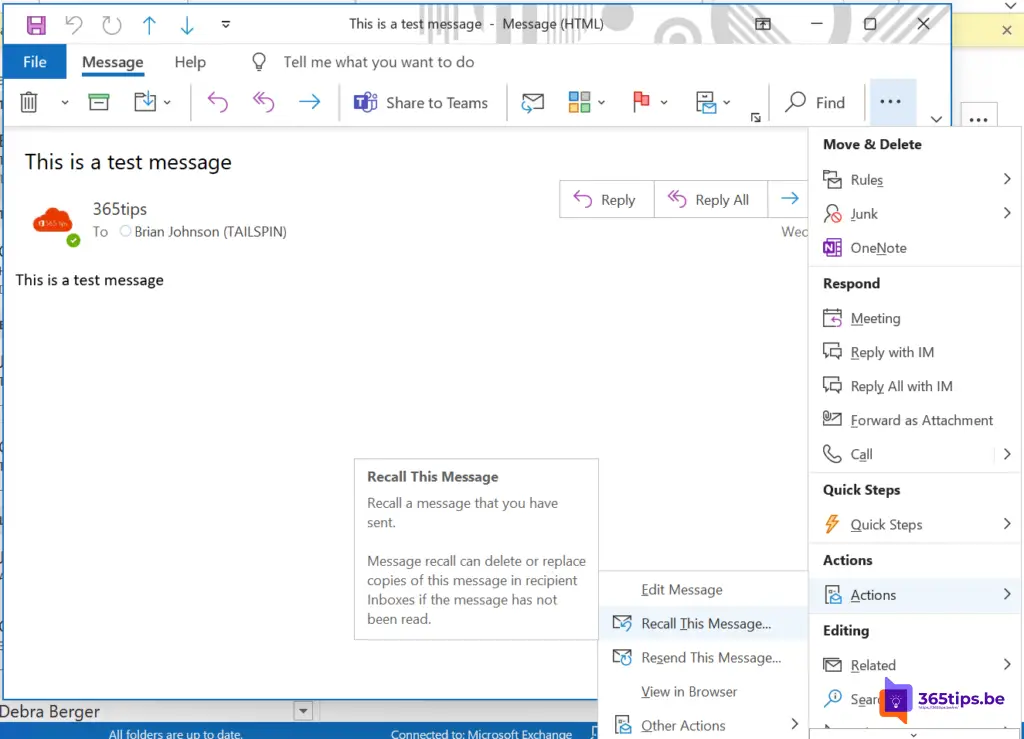Image resolution: width=1024 pixels, height=739 pixels.
Task: Open the Debra Berger pane dropdown arrow
Action: coord(303,710)
